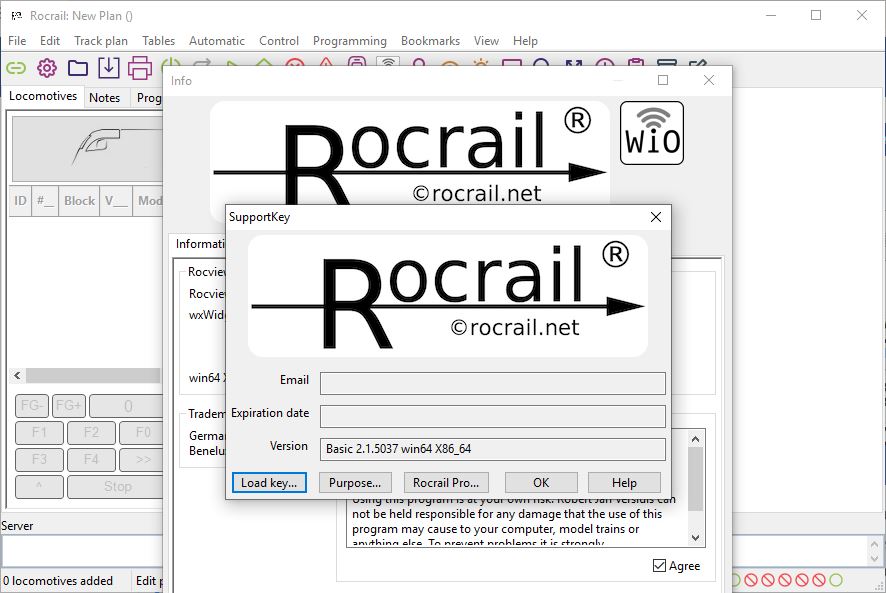Click the Purpose... button

click(355, 483)
